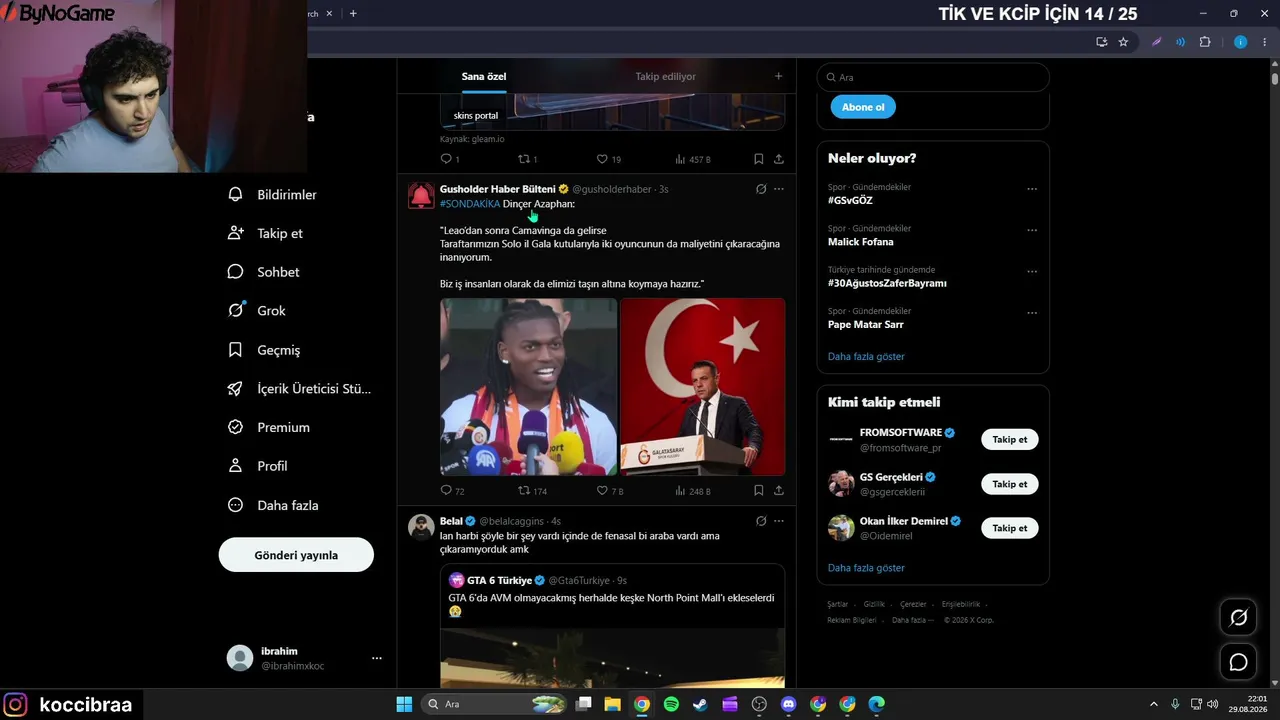Open the Chrome three-dot menu
Viewport: 1280px width, 720px height.
pos(1265,42)
